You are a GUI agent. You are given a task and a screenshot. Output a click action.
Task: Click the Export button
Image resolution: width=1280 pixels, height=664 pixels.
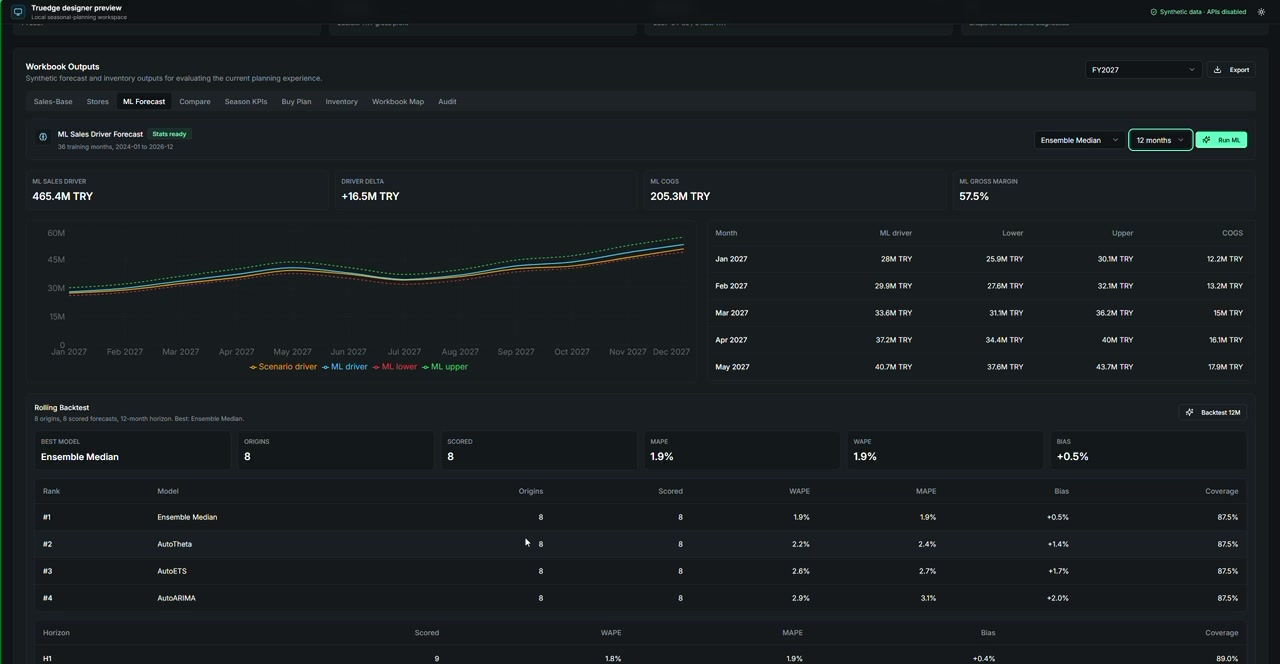coord(1231,70)
